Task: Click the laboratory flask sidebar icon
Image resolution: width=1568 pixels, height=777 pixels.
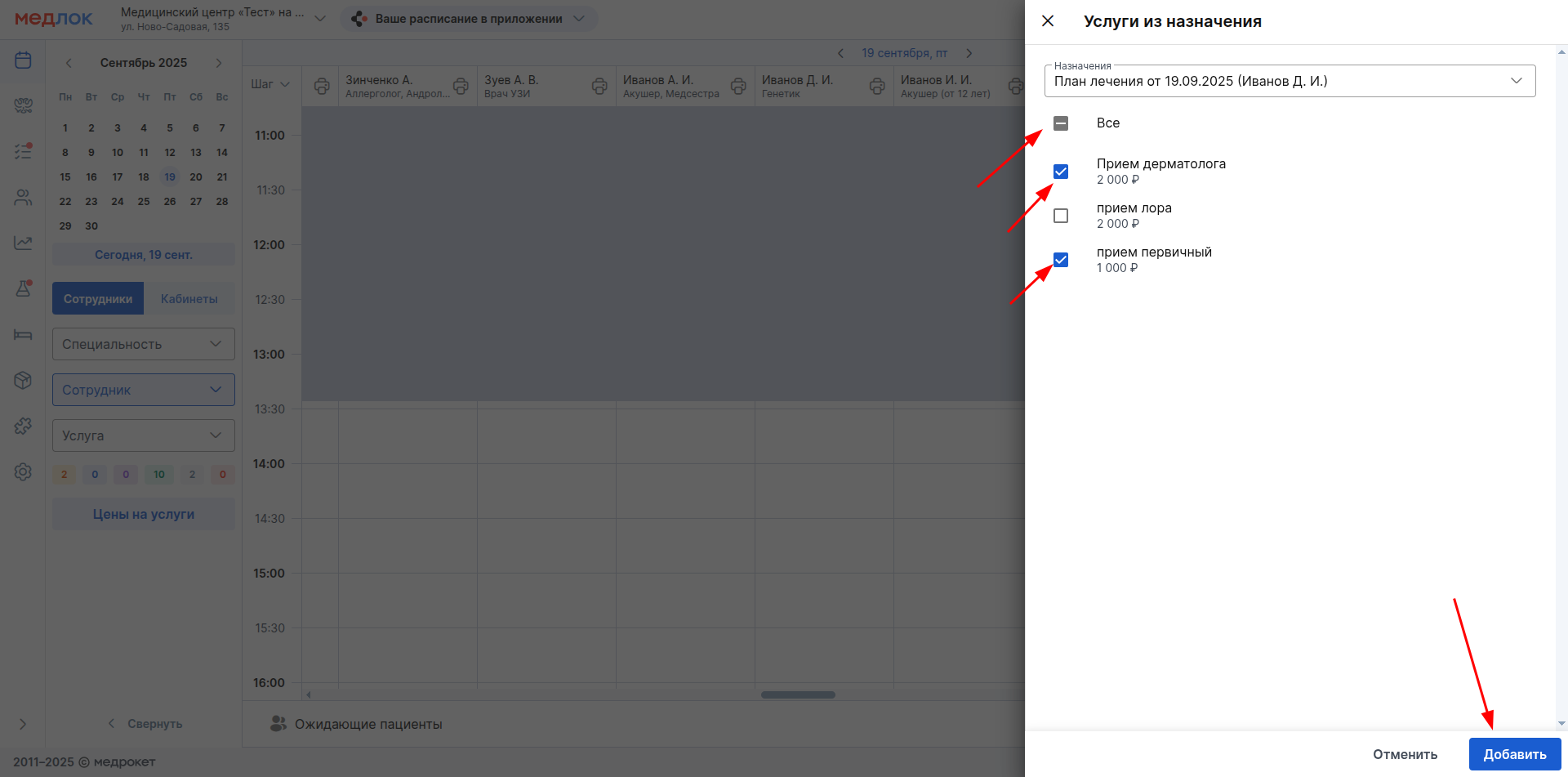Action: (23, 288)
